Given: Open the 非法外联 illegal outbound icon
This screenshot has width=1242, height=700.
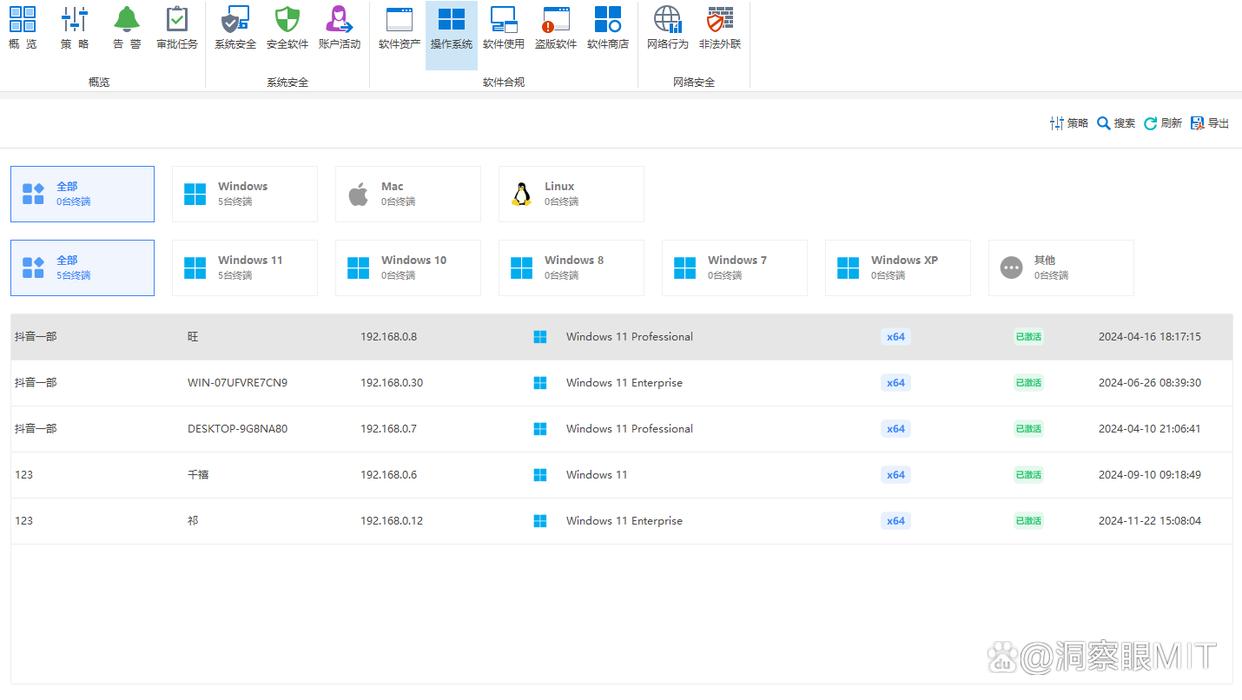Looking at the screenshot, I should 719,28.
